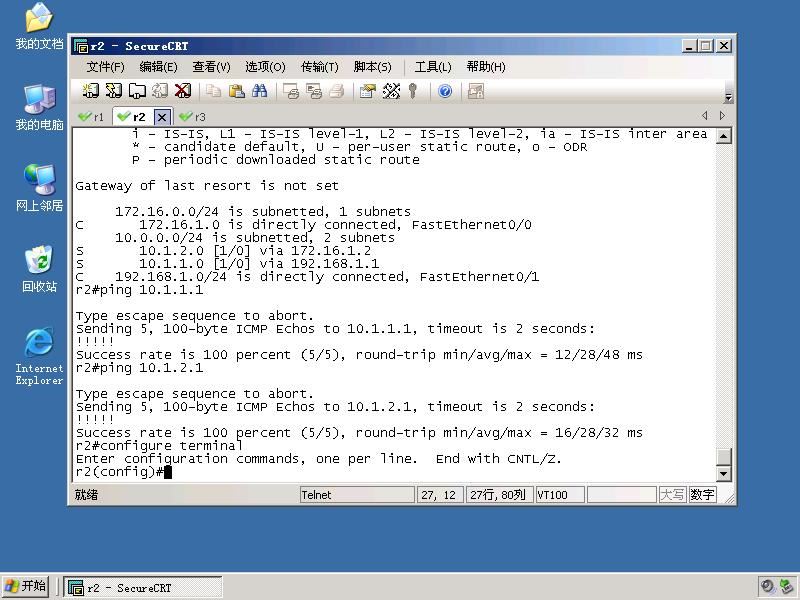The height and width of the screenshot is (600, 800).
Task: Click the 'r2#ping 10.1.1.1' line
Action: 139,290
